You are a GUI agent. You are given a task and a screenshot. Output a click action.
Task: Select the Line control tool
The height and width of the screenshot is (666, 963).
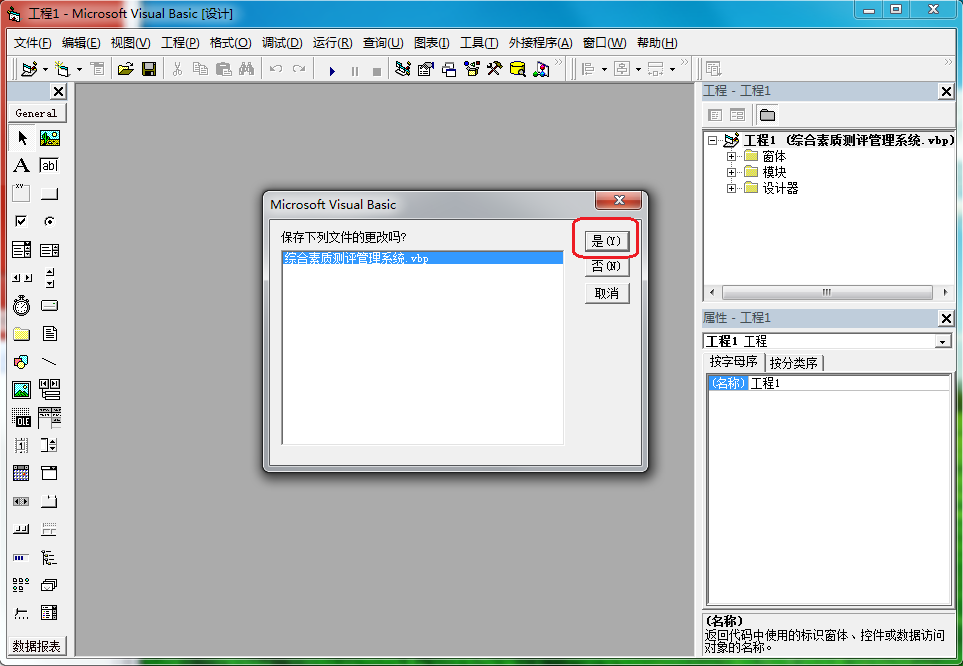(49, 361)
